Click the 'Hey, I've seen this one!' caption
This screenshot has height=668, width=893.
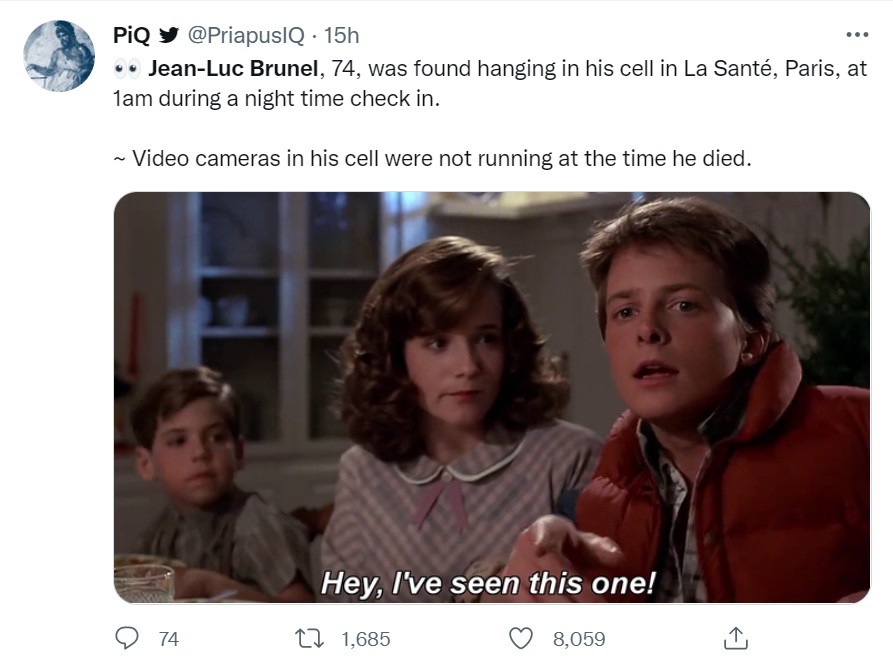[x=488, y=583]
